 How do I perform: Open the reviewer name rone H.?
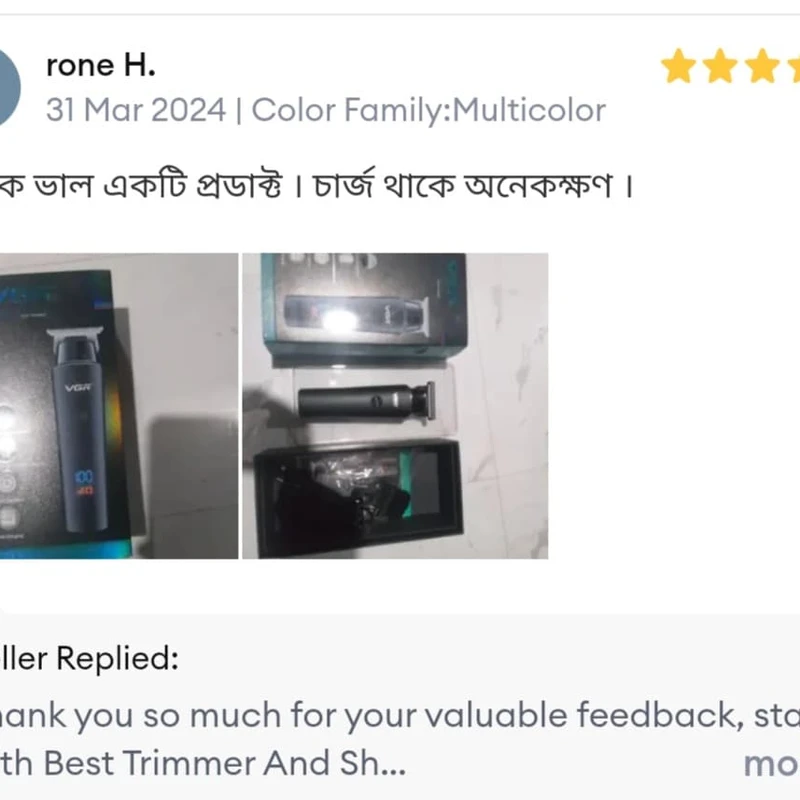tap(101, 66)
